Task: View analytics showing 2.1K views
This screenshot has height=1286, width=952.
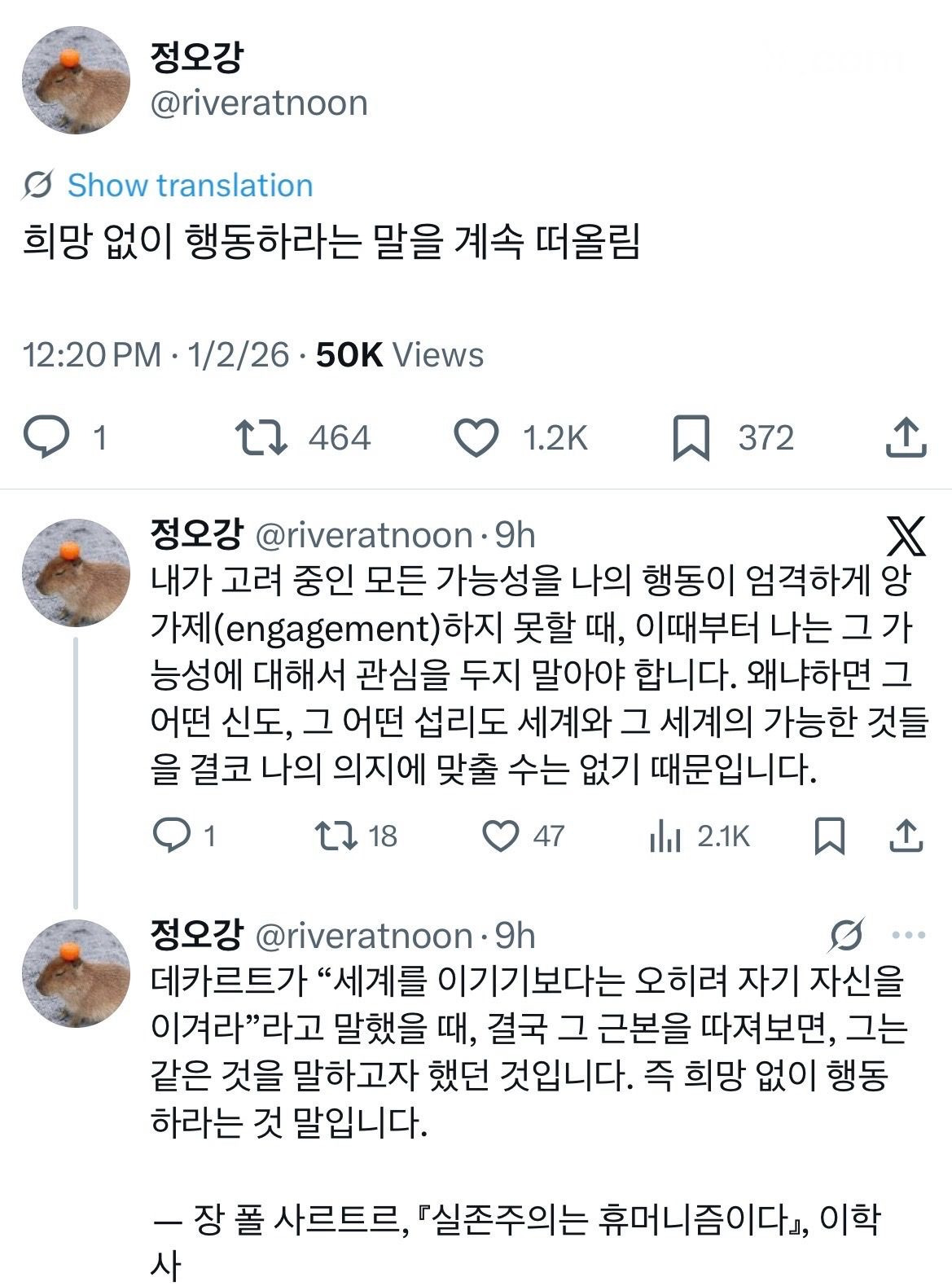Action: (x=666, y=836)
